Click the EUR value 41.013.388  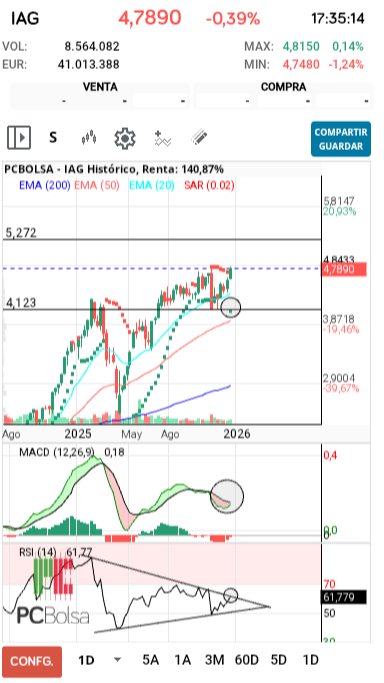(88, 65)
